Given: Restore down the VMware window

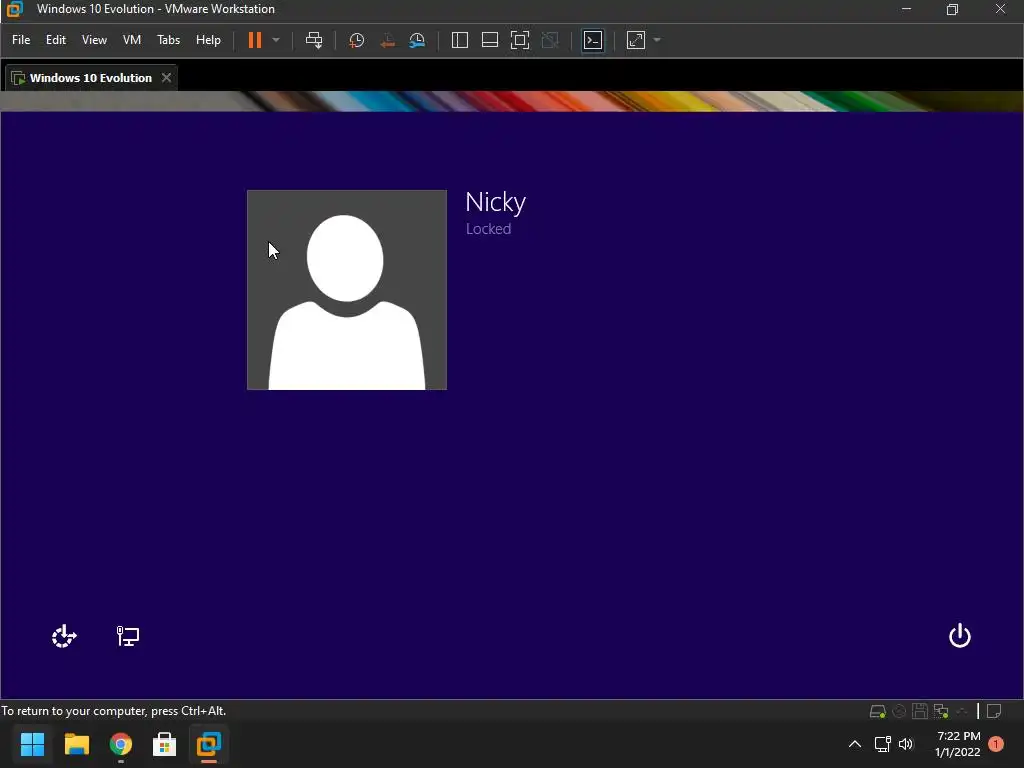Looking at the screenshot, I should click(x=953, y=9).
